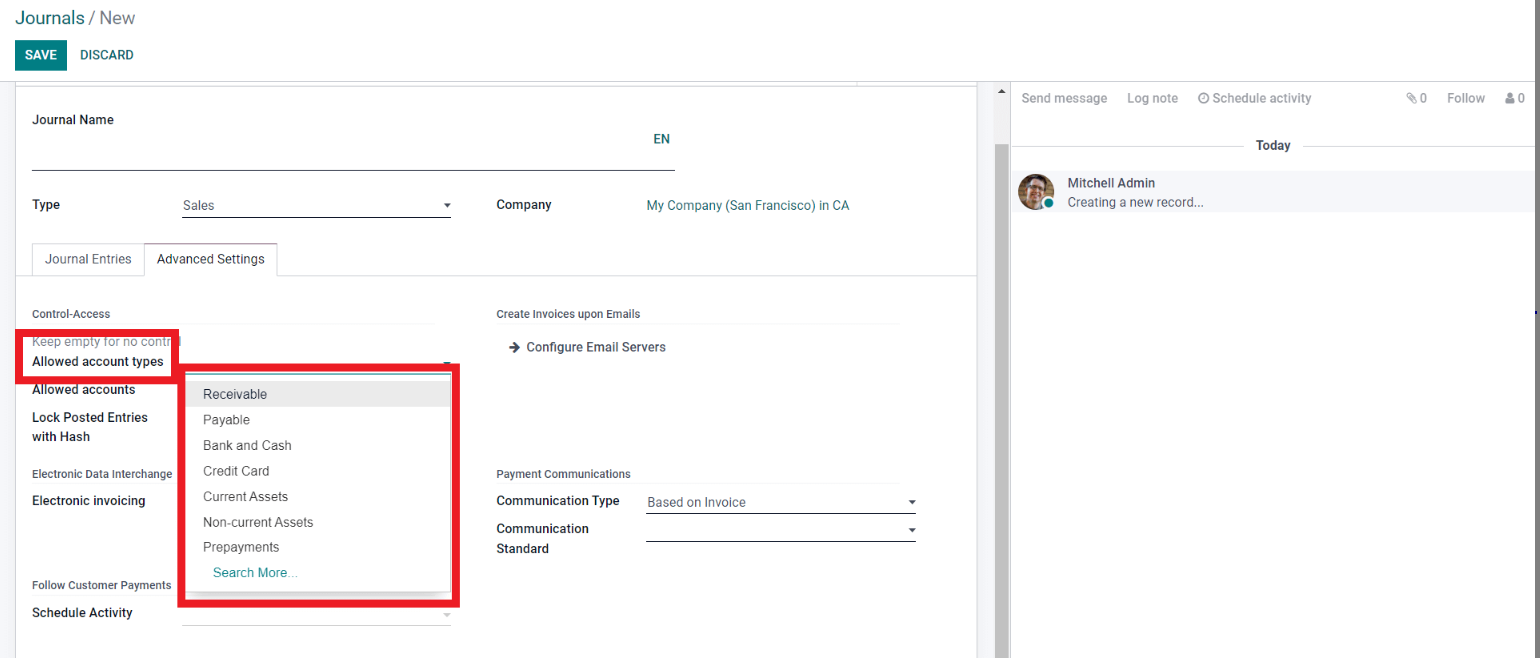Save the new journal record
Screen dimensions: 1540x658
point(40,55)
